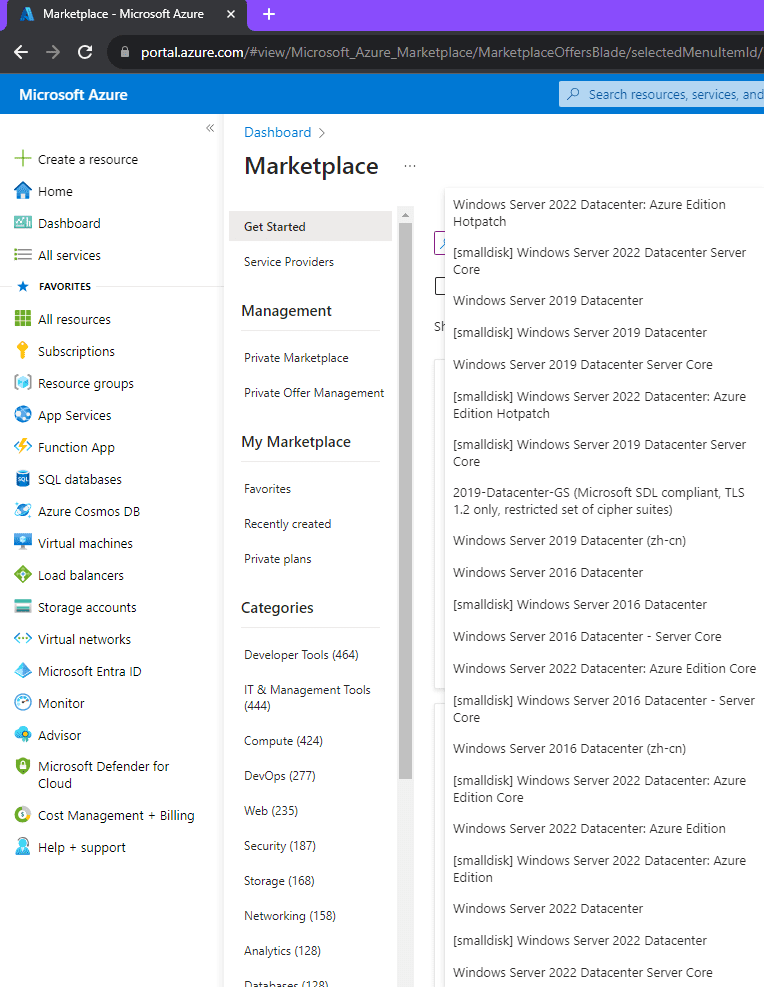Screen dimensions: 764x987
Task: Filter by DevOps (277) category
Action: tap(279, 776)
